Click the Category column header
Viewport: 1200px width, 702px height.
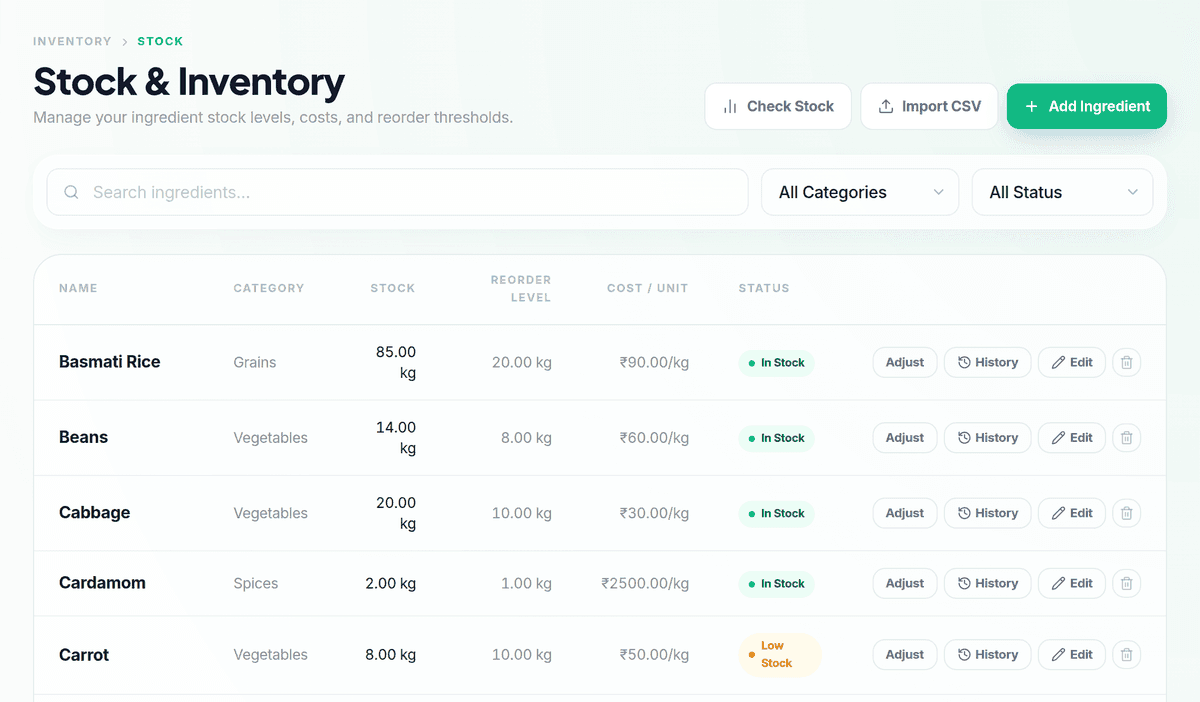pyautogui.click(x=269, y=288)
